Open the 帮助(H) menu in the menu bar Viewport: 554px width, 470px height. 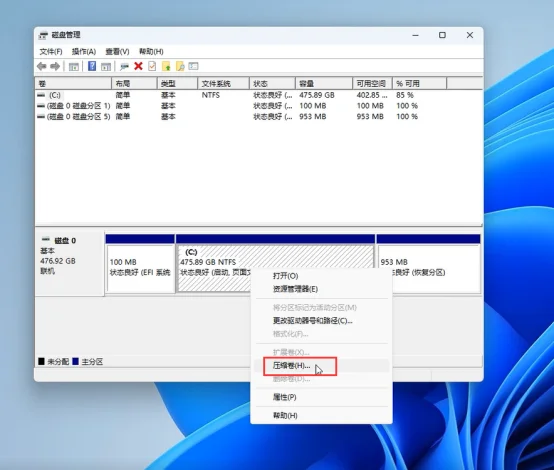pos(151,52)
